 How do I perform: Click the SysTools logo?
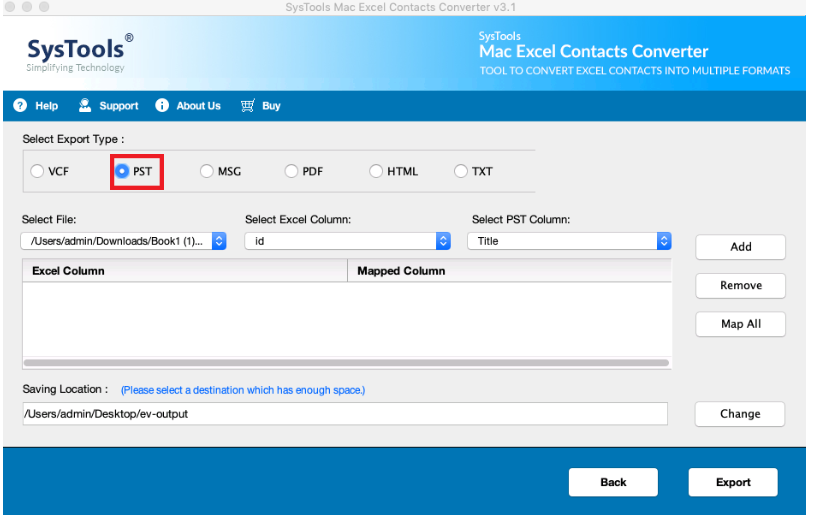pyautogui.click(x=80, y=53)
